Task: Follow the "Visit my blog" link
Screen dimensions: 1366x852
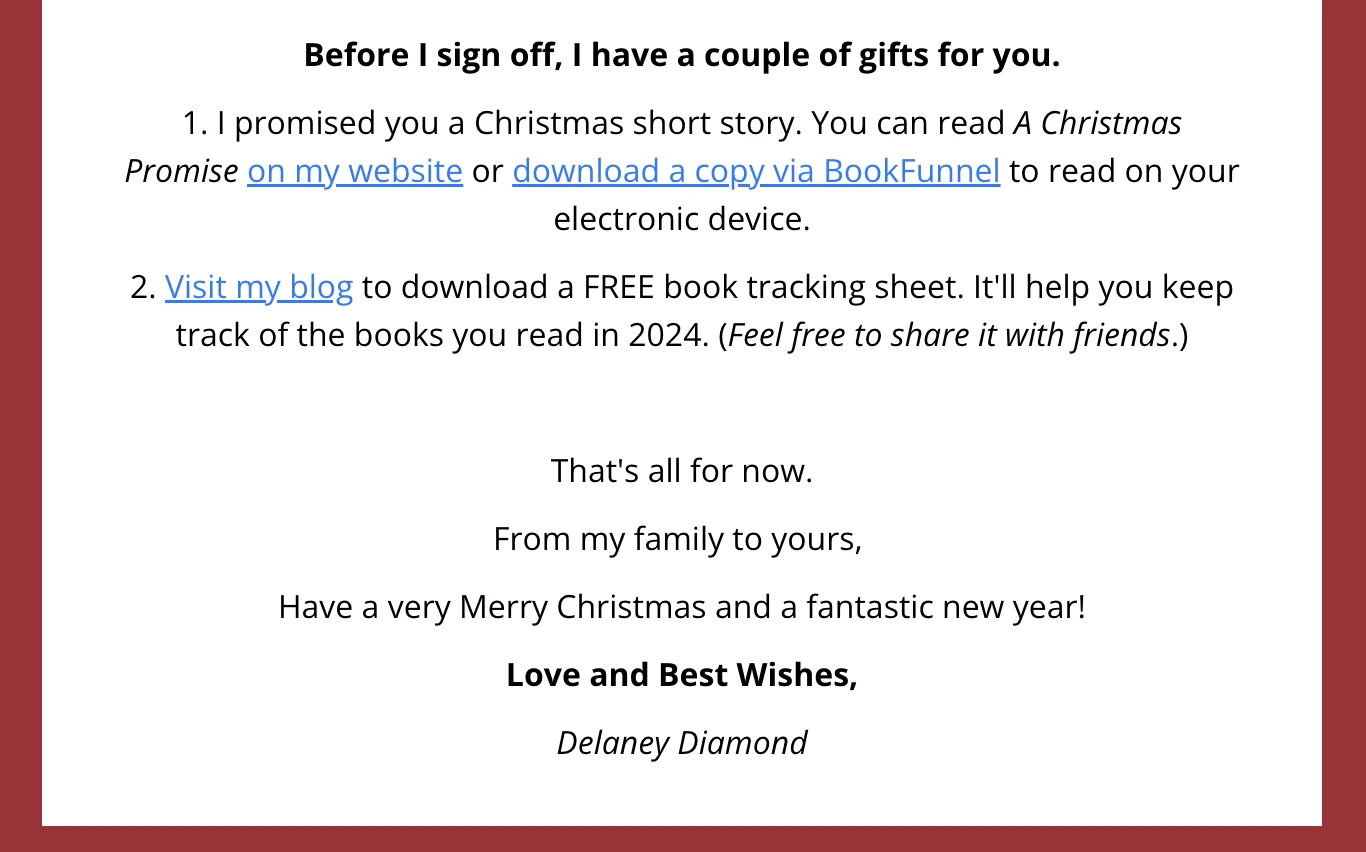Action: (x=259, y=287)
